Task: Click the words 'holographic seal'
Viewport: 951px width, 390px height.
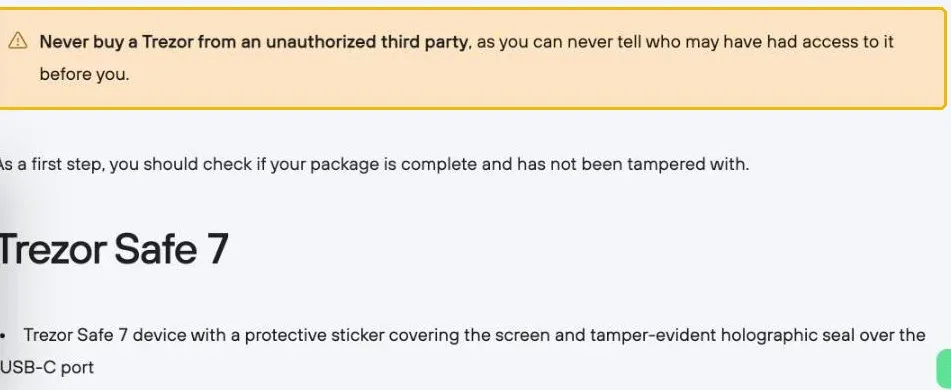Action: click(768, 335)
